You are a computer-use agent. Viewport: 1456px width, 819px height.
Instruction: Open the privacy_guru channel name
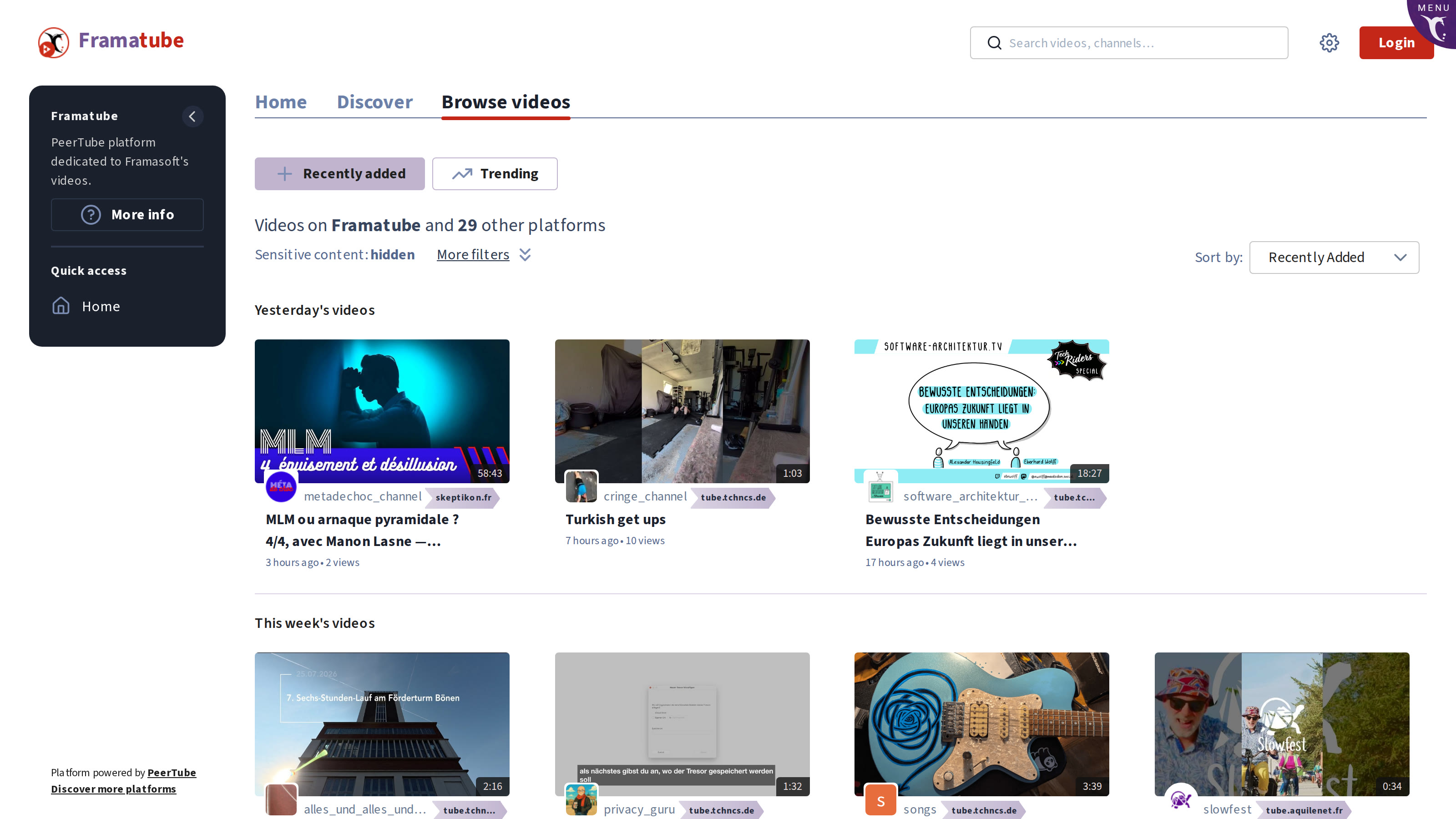[x=639, y=809]
